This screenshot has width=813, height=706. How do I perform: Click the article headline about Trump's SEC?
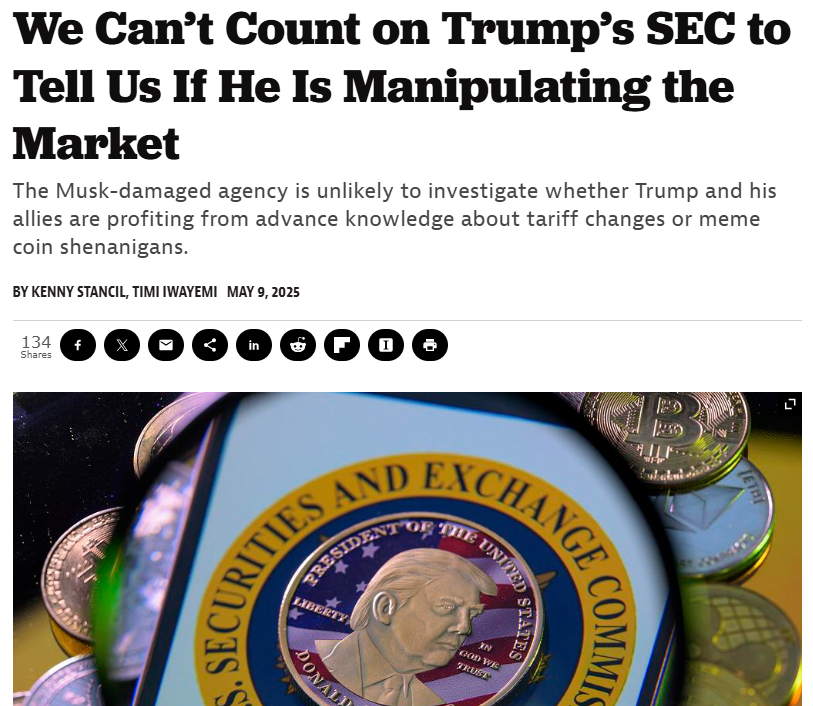coord(402,86)
